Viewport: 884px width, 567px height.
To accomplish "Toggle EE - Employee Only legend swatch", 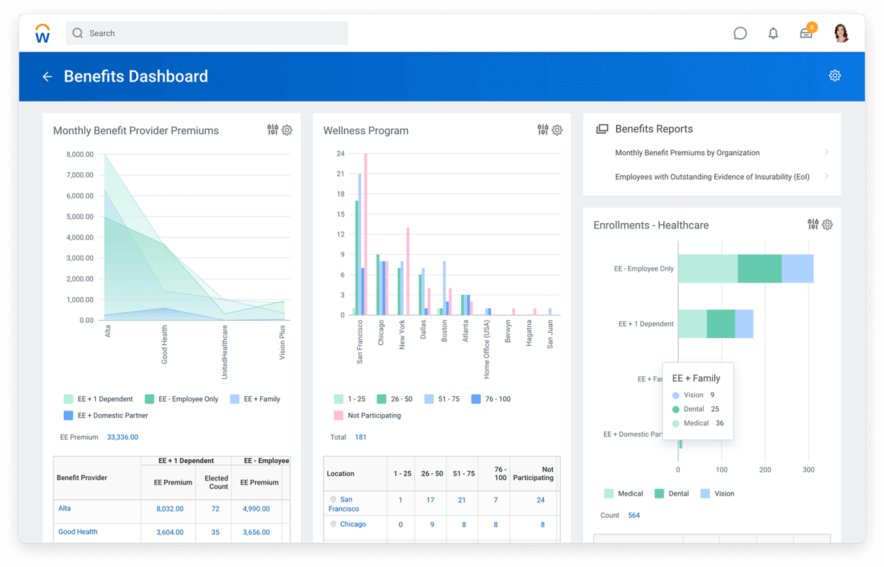I will [149, 399].
